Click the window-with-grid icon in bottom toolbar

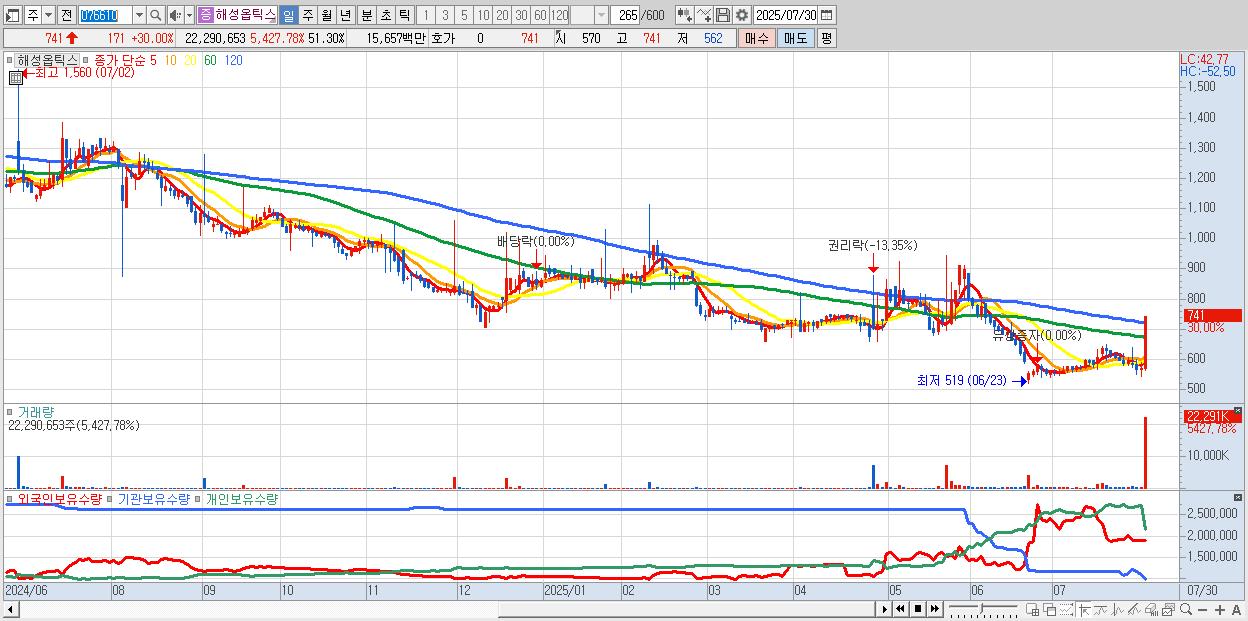(x=1032, y=609)
